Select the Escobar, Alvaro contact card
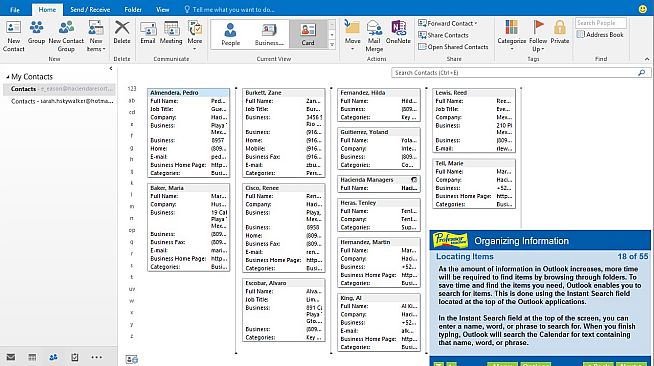 pos(284,310)
